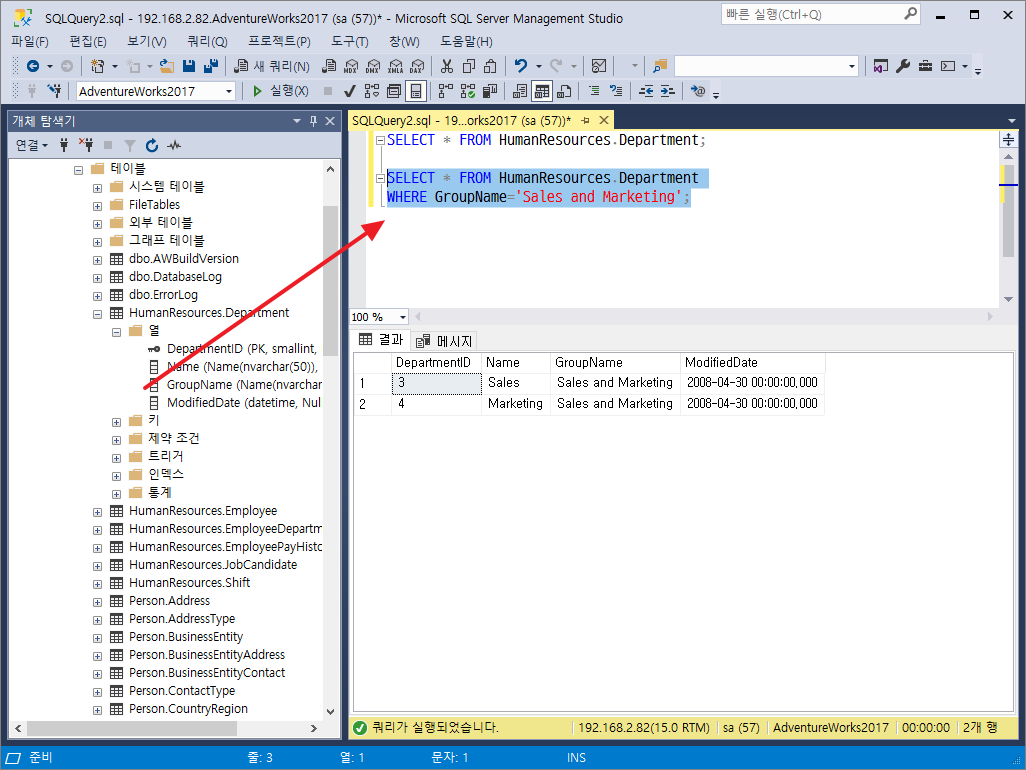
Task: Click the Navigate Backward arrow icon
Action: [33, 66]
